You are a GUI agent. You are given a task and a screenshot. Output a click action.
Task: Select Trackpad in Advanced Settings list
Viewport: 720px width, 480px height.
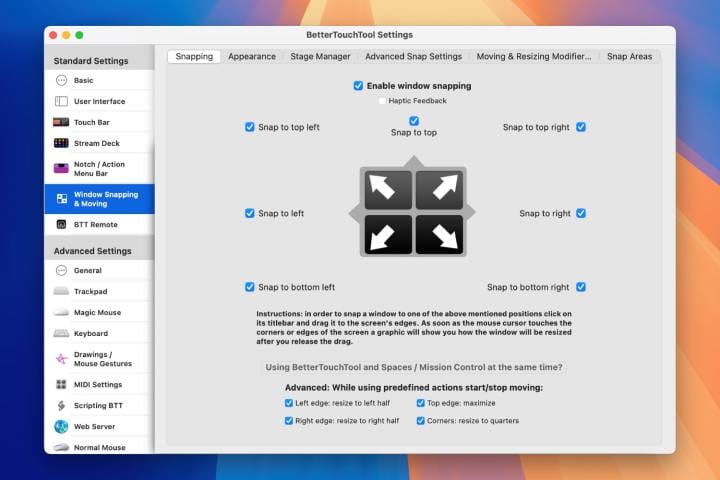pos(91,292)
